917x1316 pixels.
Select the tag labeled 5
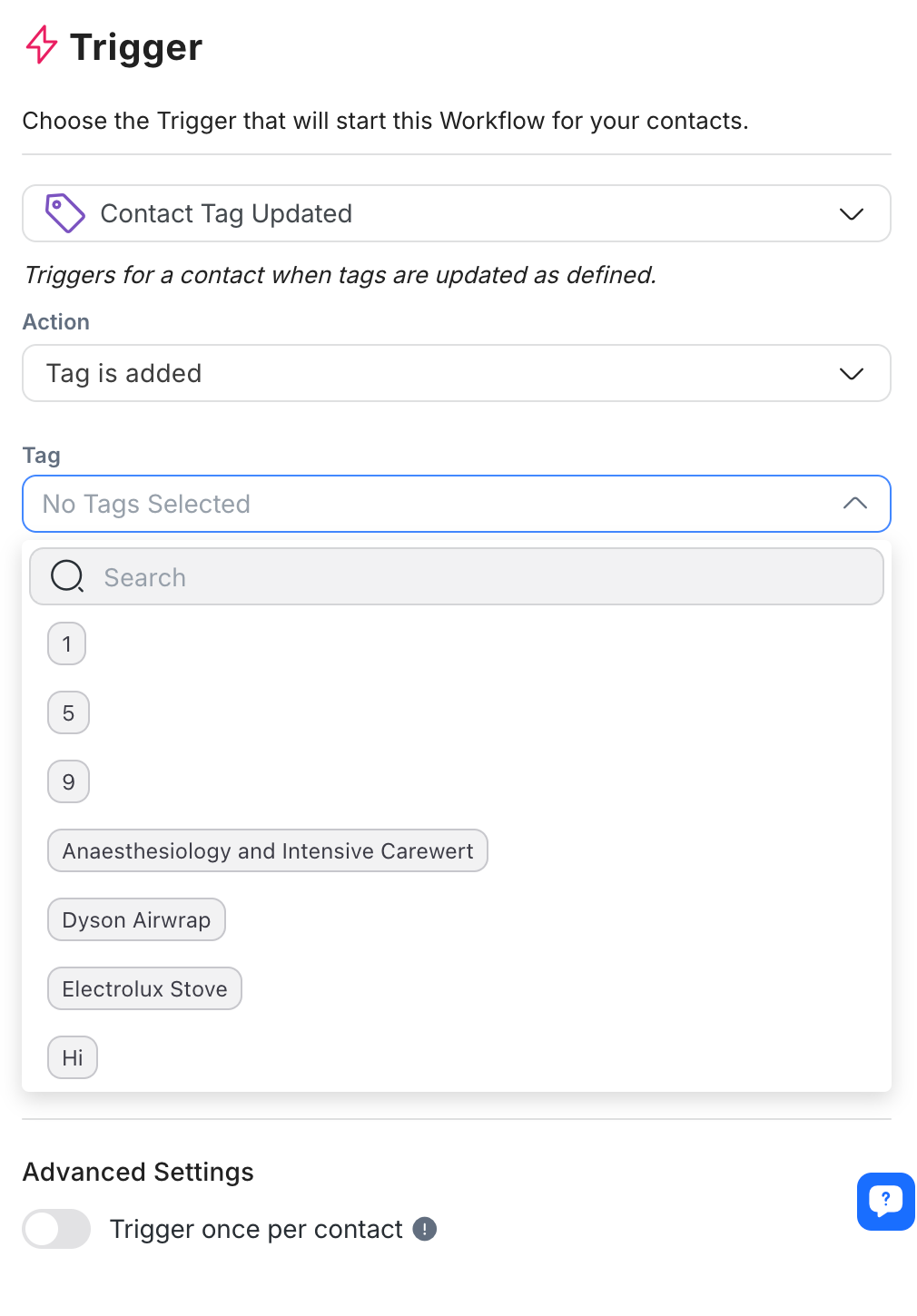[x=68, y=713]
